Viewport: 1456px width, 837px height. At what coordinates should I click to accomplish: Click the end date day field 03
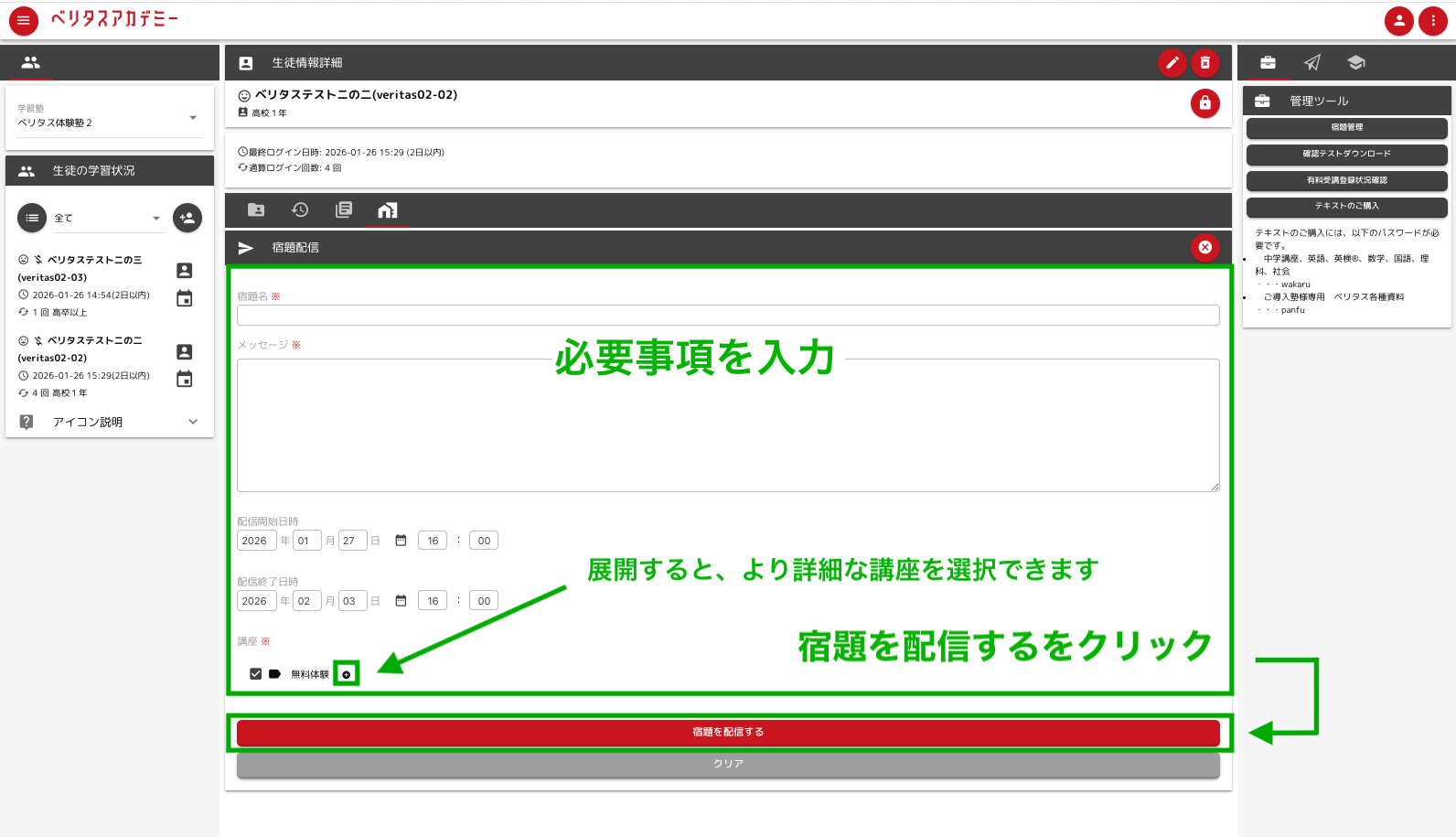click(352, 601)
